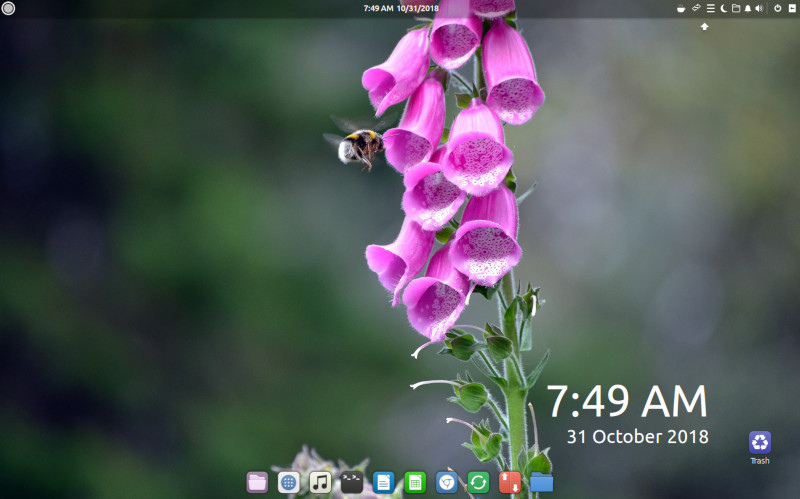Image resolution: width=800 pixels, height=499 pixels.
Task: Launch LibreOffice Writer from dock
Action: click(383, 482)
